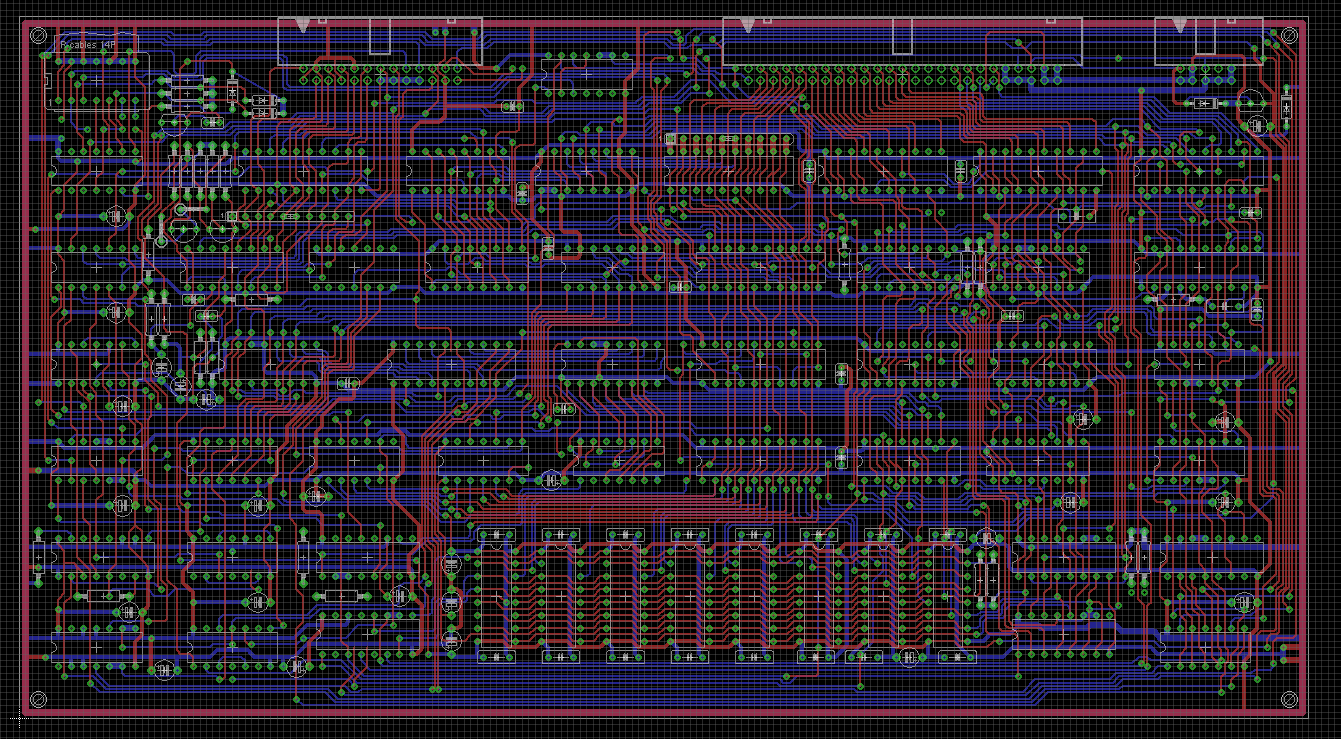Click the bottom-right corner mounting hole
Image resolution: width=1341 pixels, height=739 pixels.
click(1289, 699)
